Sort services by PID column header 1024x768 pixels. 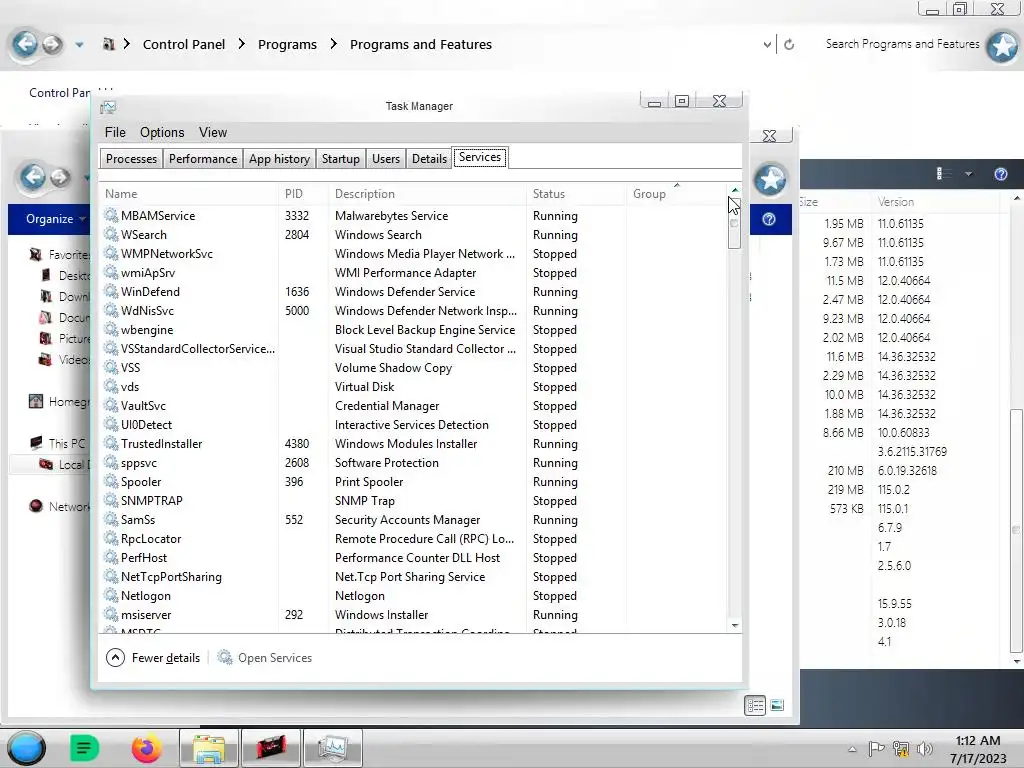294,193
